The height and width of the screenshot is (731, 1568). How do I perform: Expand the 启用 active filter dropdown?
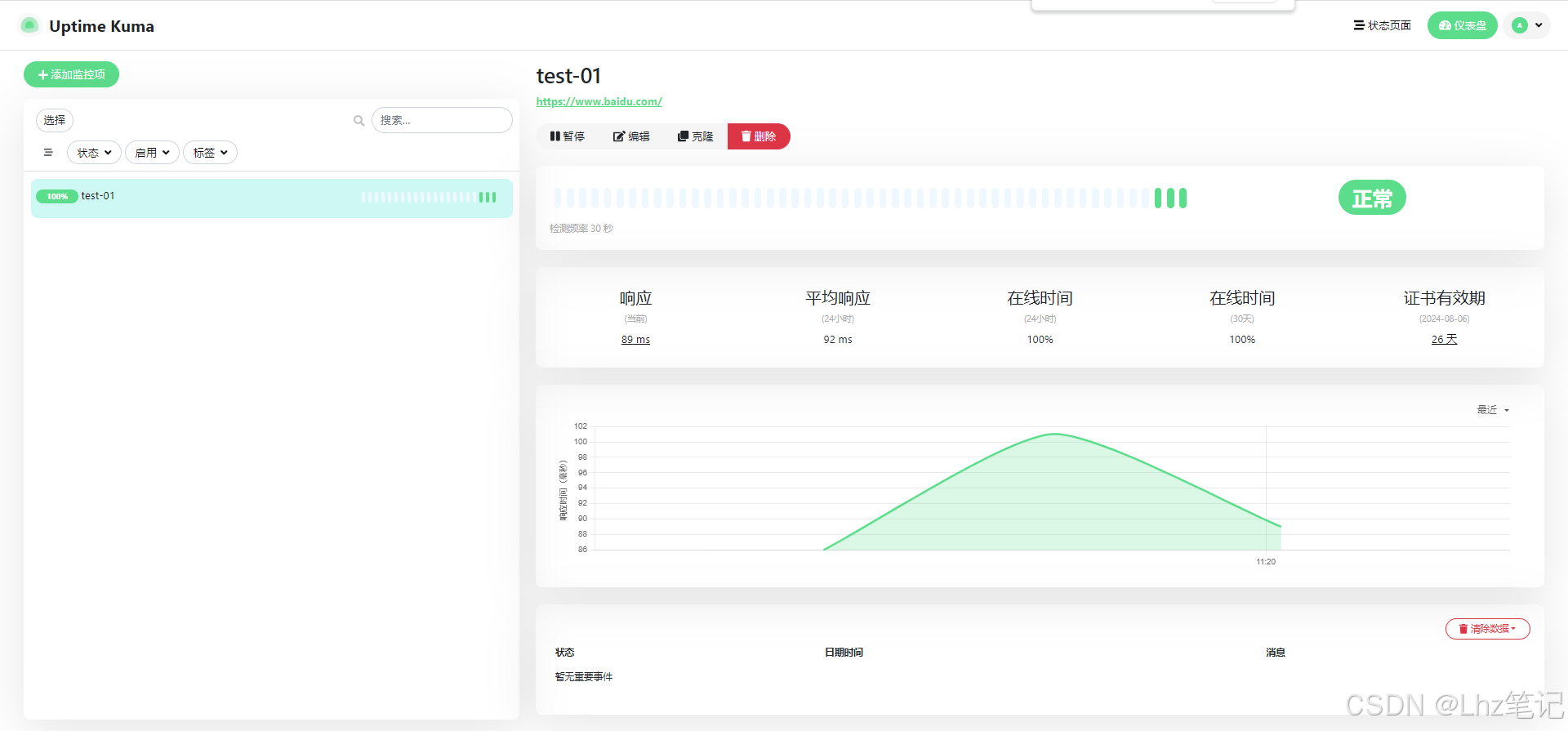click(152, 153)
